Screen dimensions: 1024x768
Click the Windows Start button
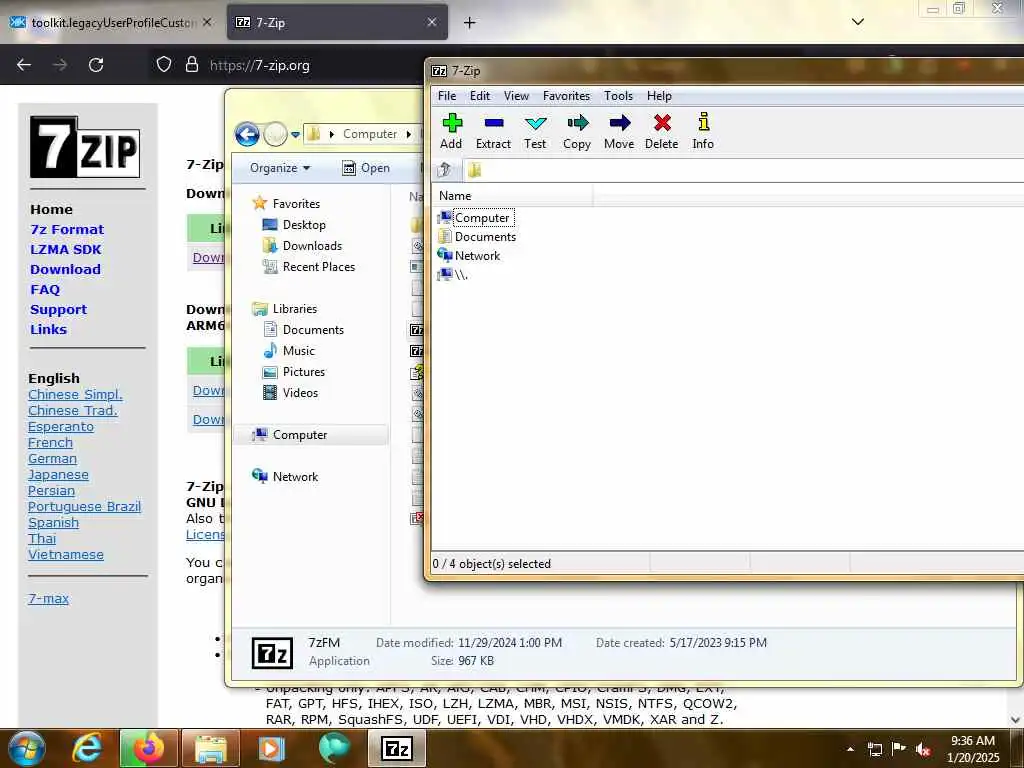point(26,748)
